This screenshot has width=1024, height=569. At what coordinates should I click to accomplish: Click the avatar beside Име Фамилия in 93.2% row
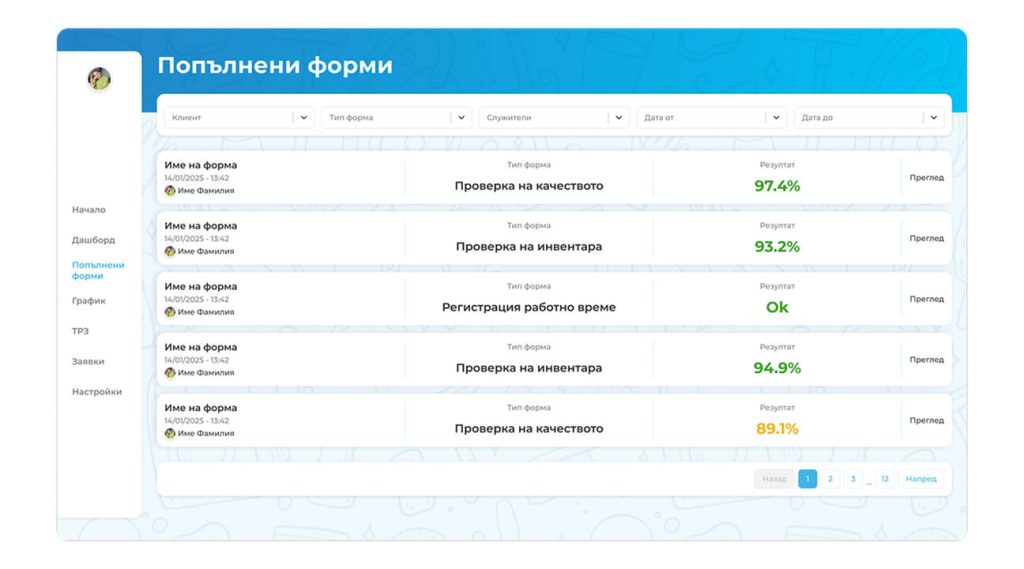coord(170,252)
